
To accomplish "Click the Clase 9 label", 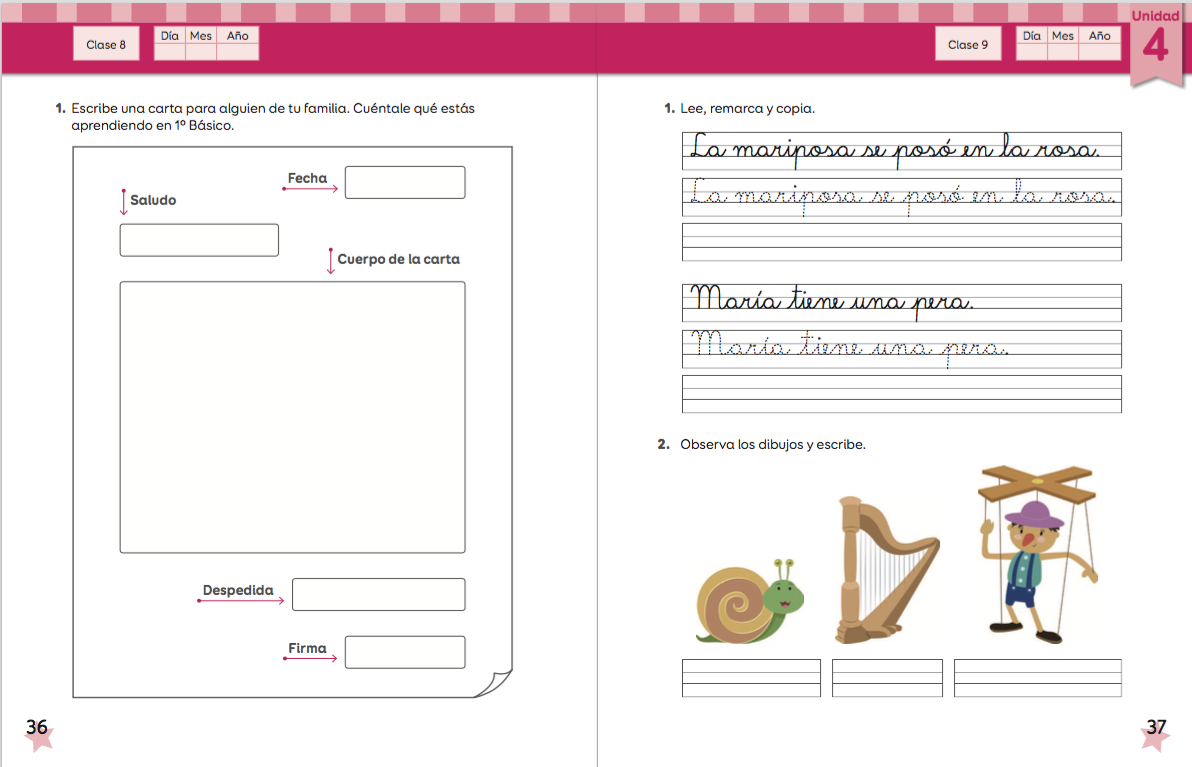I will tap(968, 44).
